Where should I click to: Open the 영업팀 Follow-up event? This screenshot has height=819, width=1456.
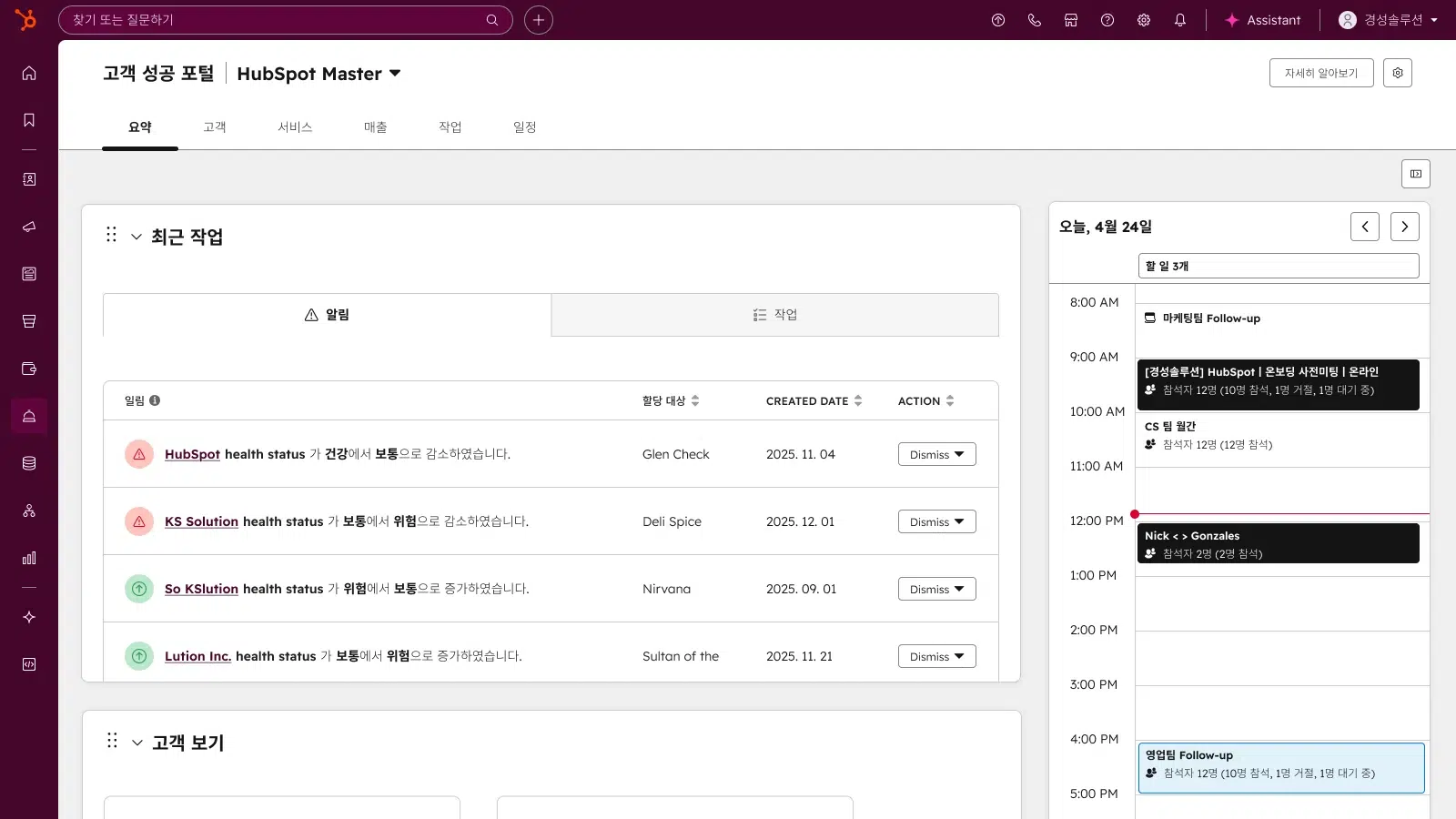[x=1281, y=768]
